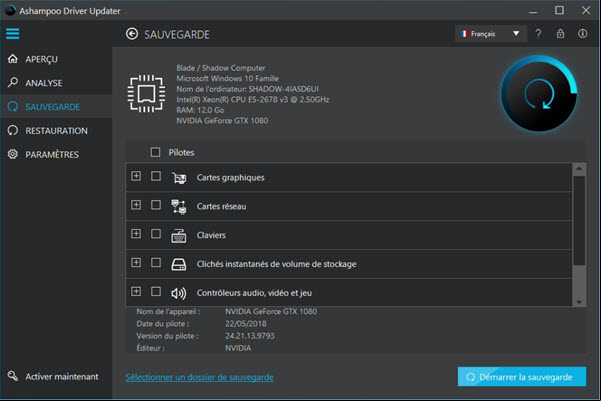
Task: Check the Pilotes select-all checkbox
Action: [155, 152]
